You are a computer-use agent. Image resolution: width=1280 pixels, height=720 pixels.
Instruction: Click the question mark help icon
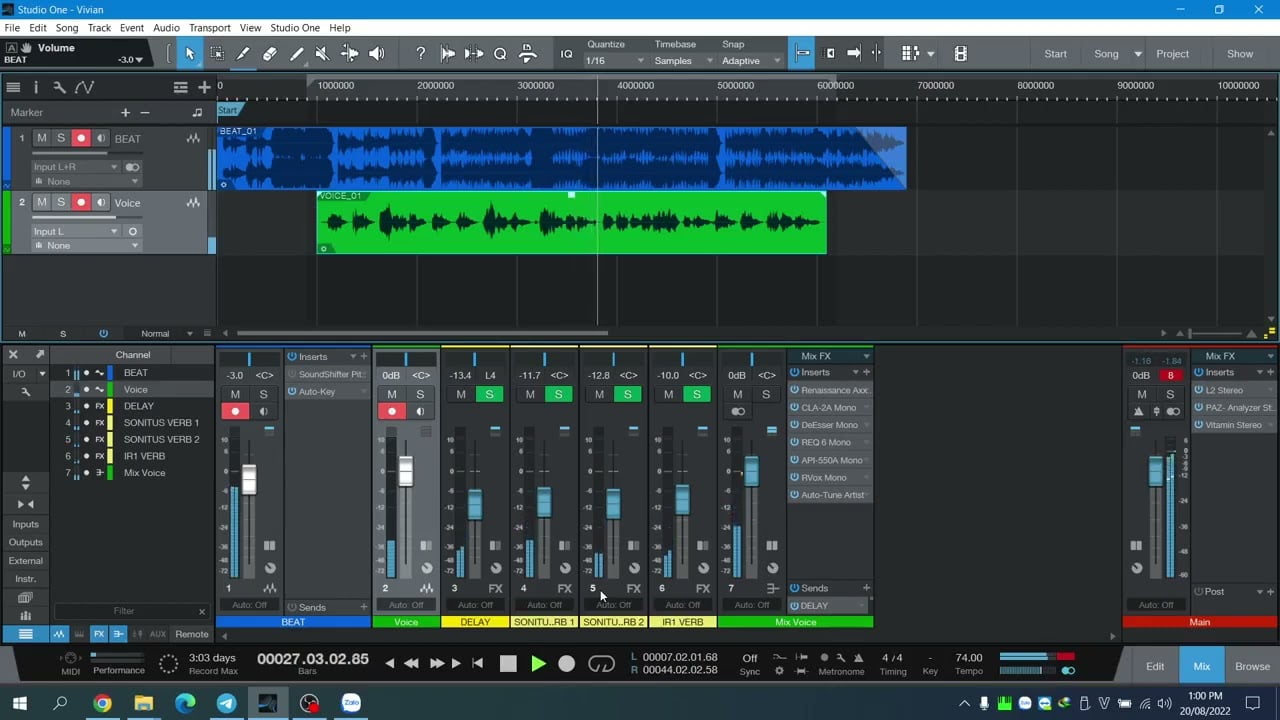point(421,54)
